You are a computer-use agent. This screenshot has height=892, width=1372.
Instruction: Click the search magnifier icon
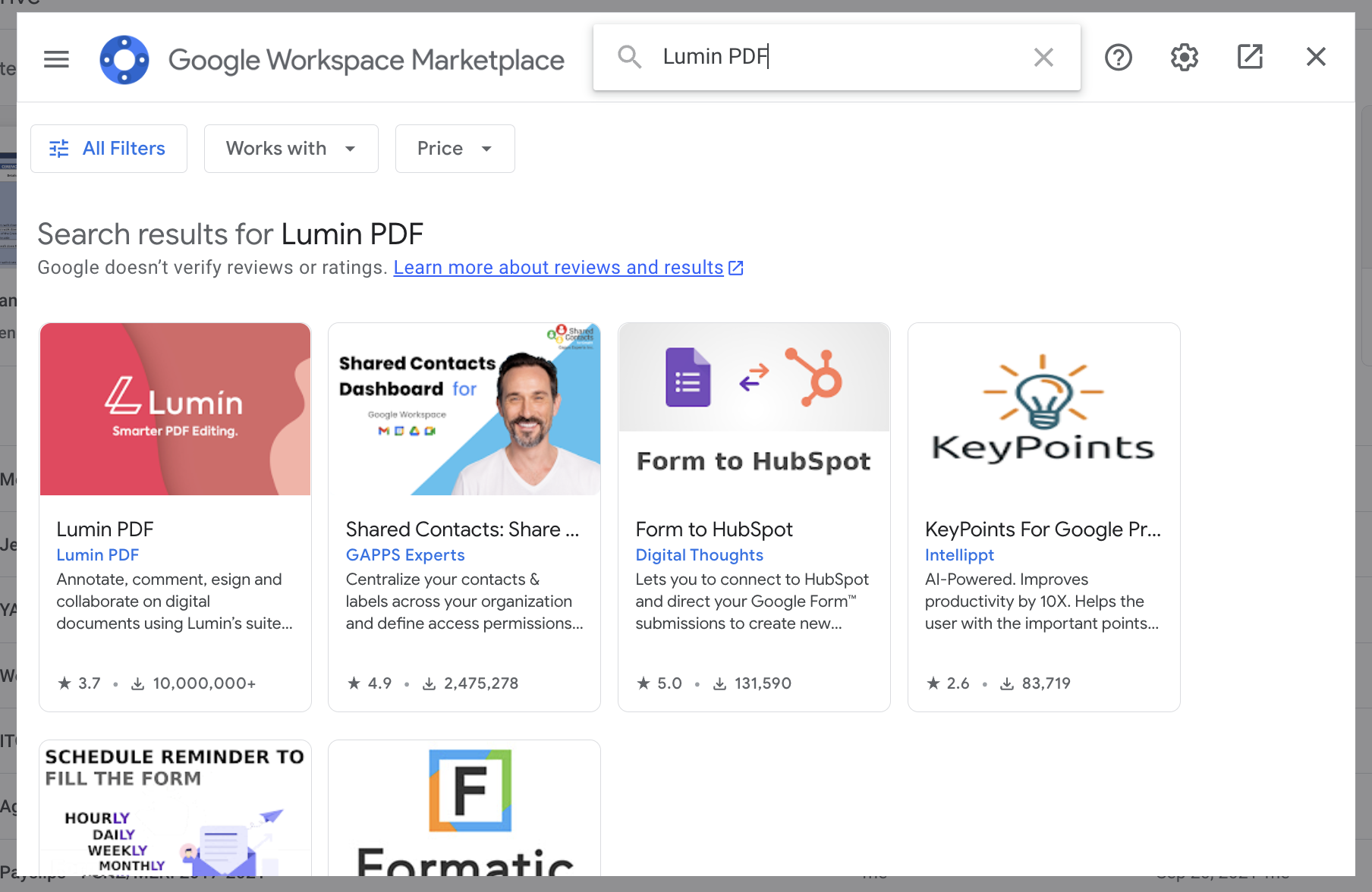(629, 57)
